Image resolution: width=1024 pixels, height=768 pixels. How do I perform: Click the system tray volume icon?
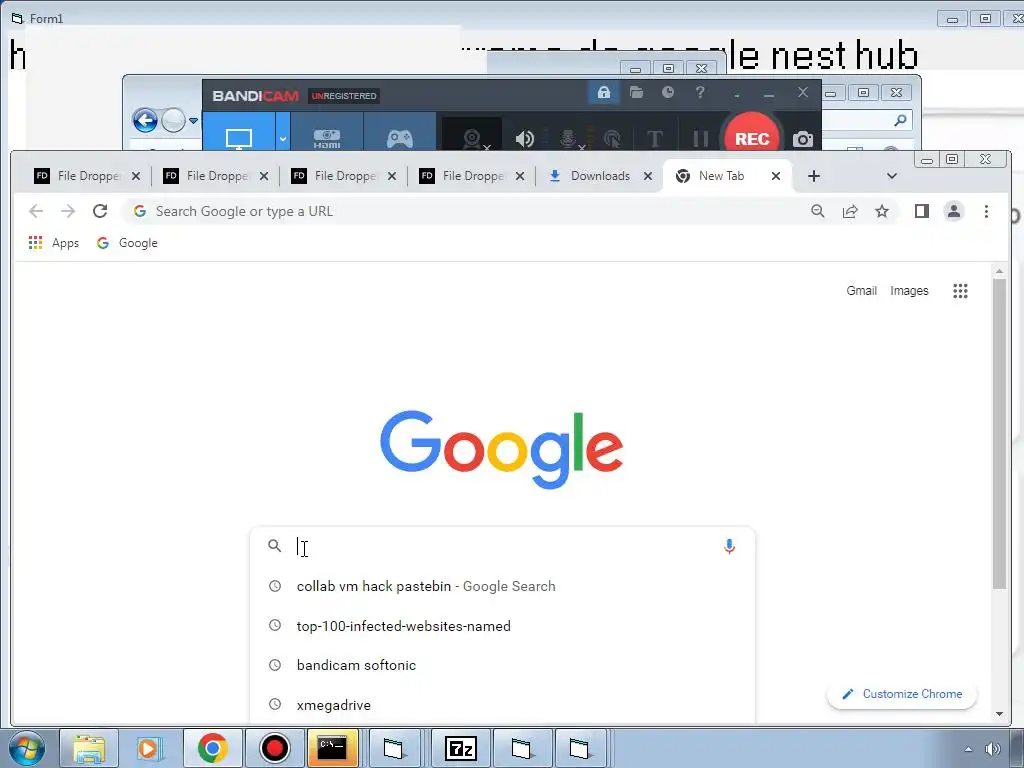tap(992, 749)
